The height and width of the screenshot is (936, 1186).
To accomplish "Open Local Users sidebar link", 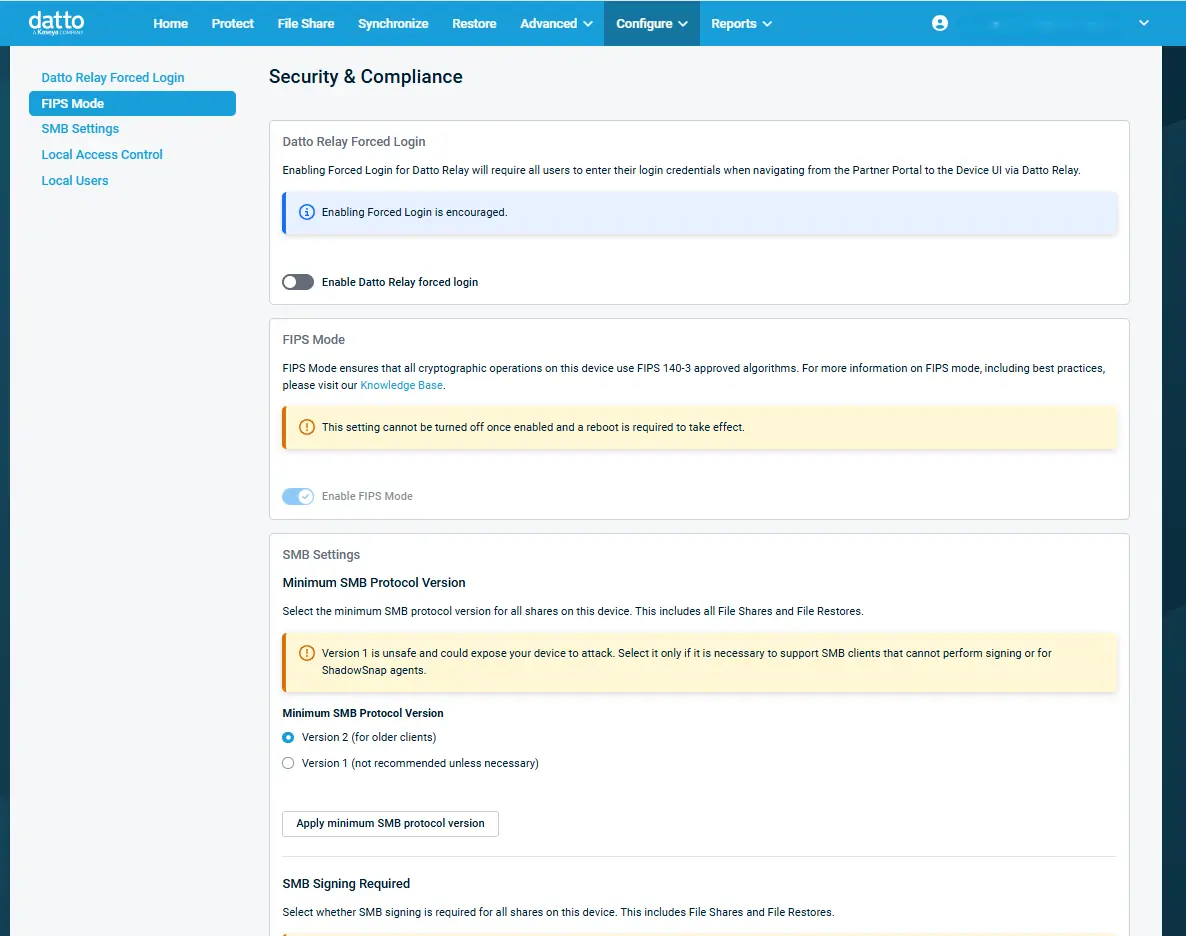I will [x=75, y=181].
